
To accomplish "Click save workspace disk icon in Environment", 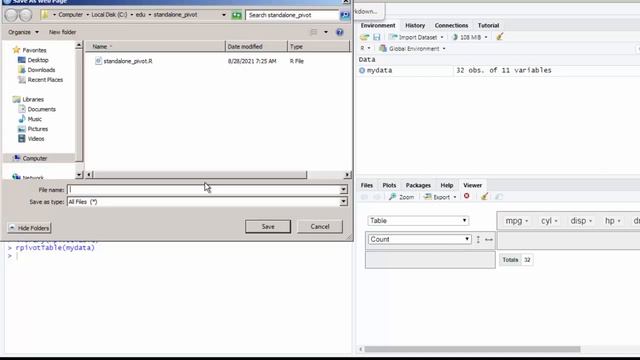I will coord(376,37).
